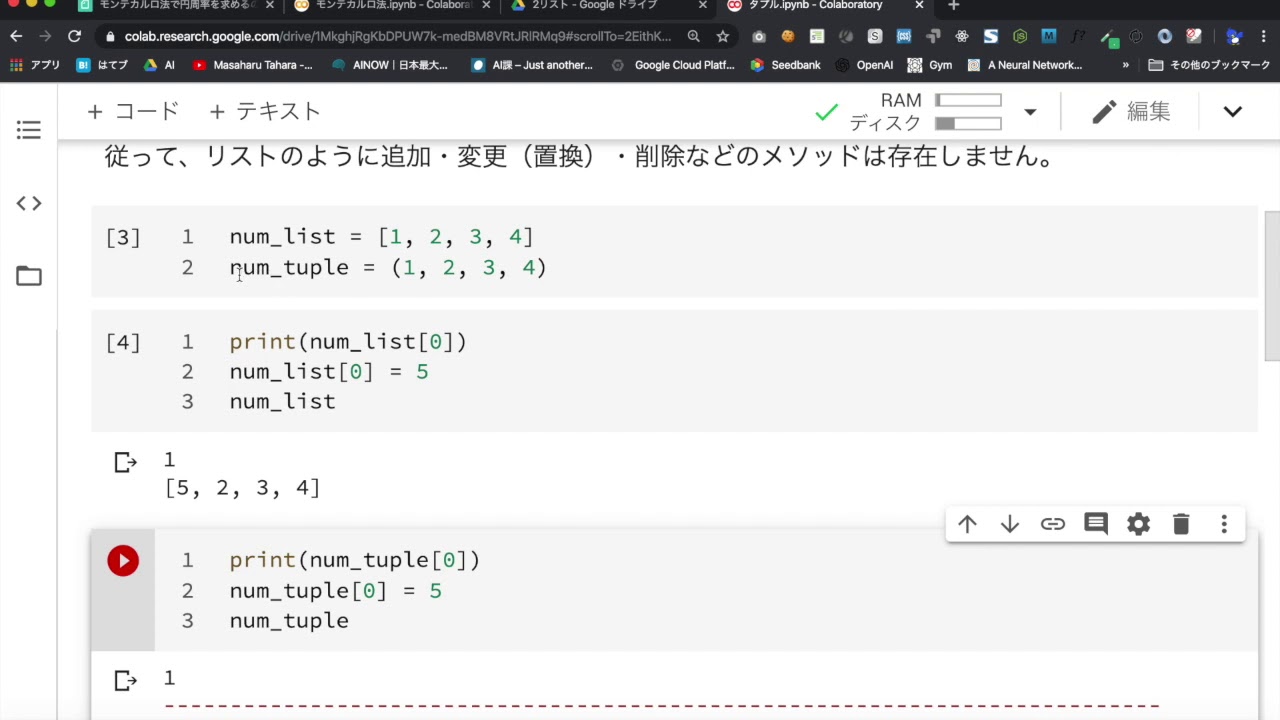The width and height of the screenshot is (1280, 720).
Task: Open AI Drive bookmark
Action: point(160,65)
